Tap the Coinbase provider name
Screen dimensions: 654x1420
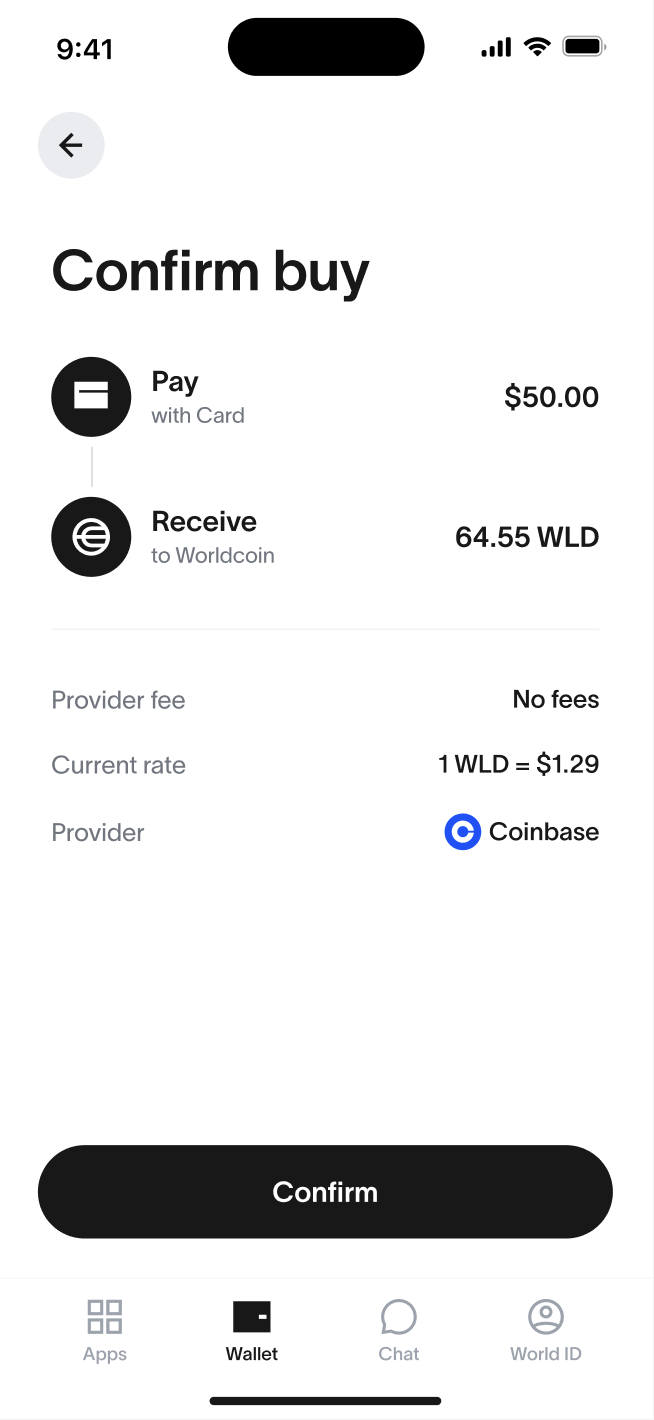pyautogui.click(x=544, y=832)
